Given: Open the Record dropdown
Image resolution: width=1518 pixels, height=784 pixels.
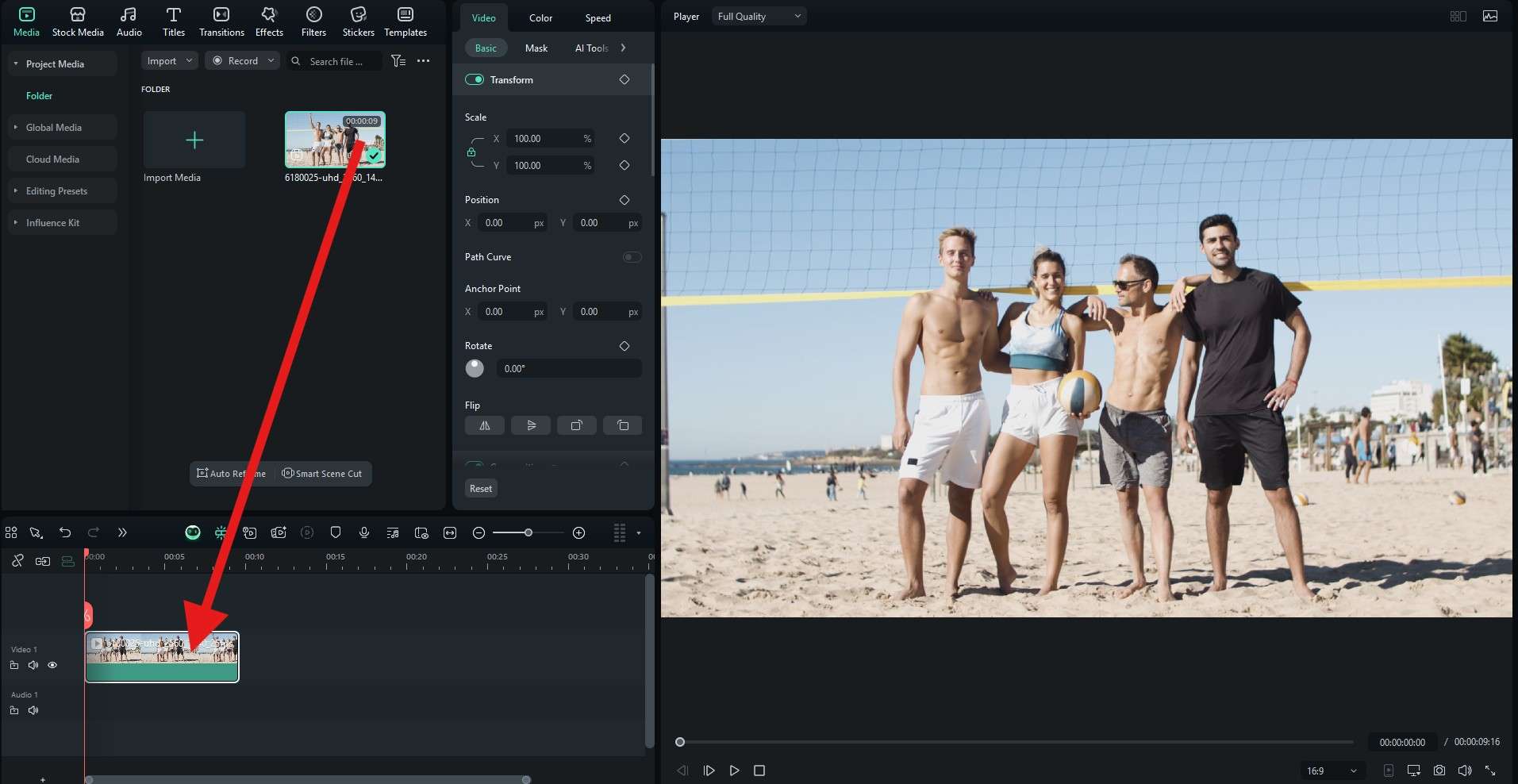Looking at the screenshot, I should (243, 61).
